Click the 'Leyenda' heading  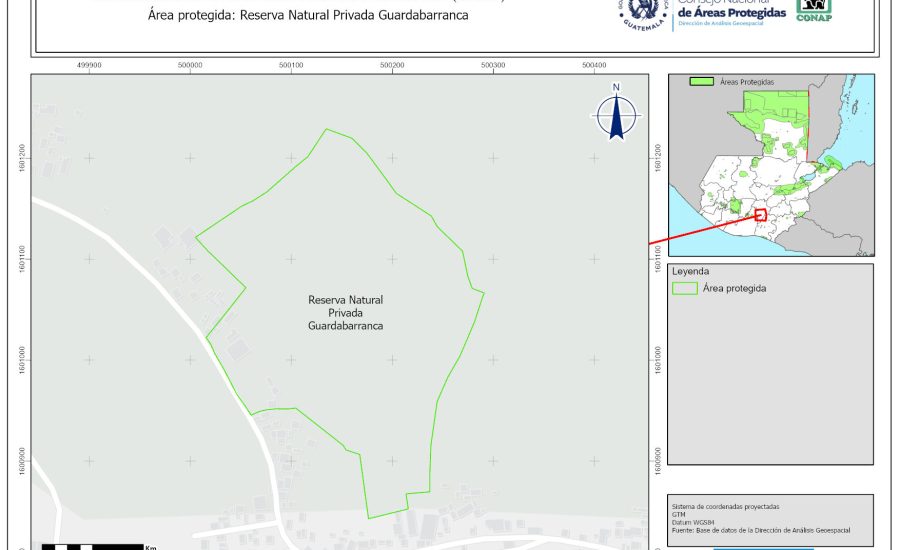[689, 271]
